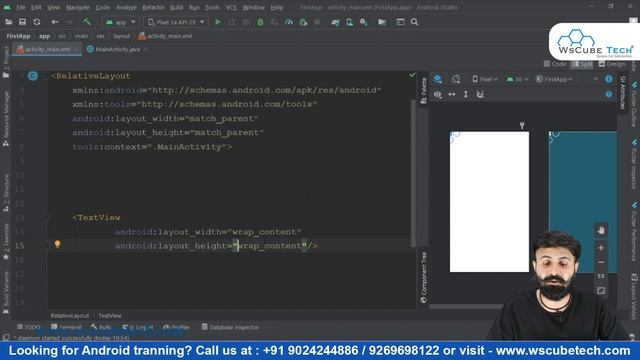Open the Tools menu

coord(212,7)
